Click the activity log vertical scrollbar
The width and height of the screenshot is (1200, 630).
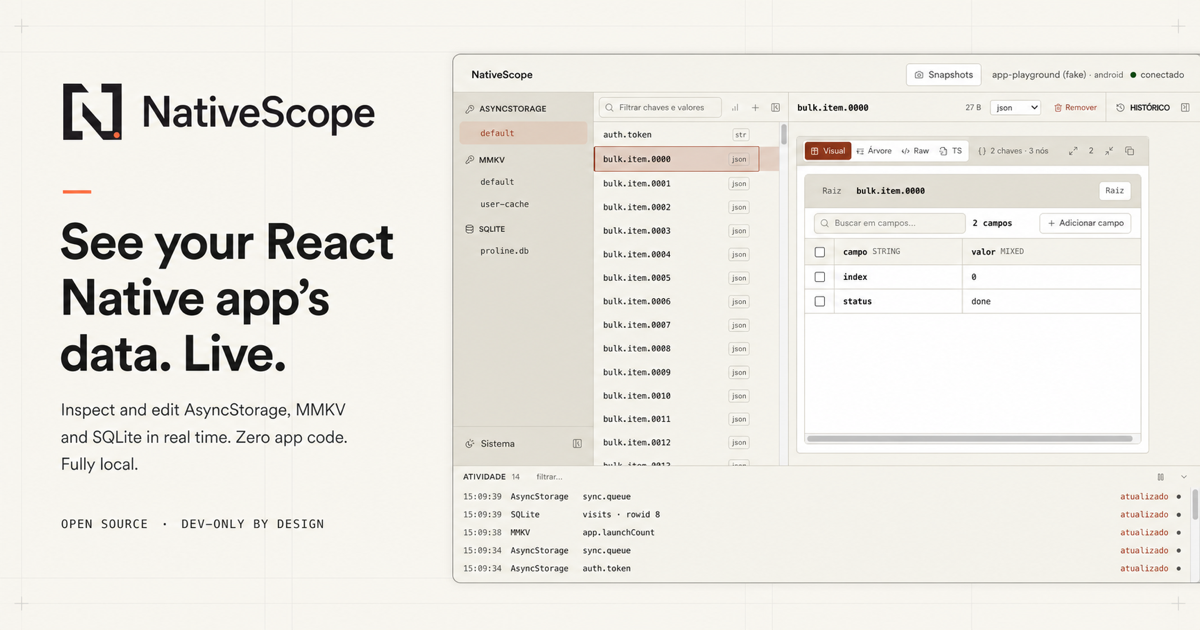point(1195,504)
